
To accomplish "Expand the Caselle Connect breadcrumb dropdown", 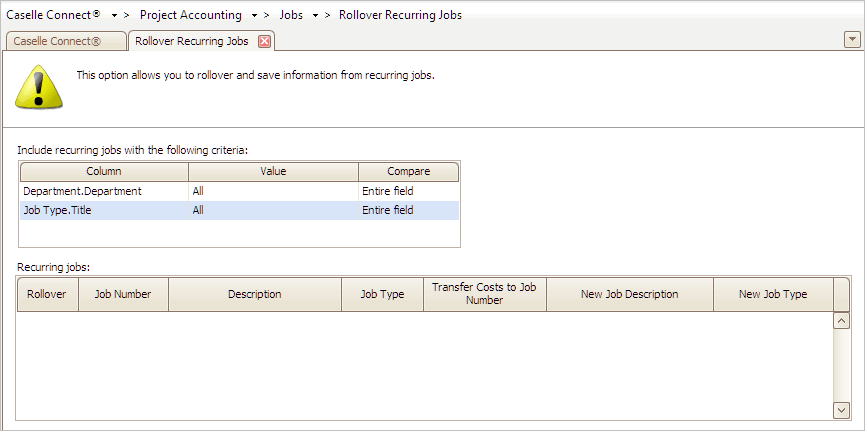I will pyautogui.click(x=115, y=16).
